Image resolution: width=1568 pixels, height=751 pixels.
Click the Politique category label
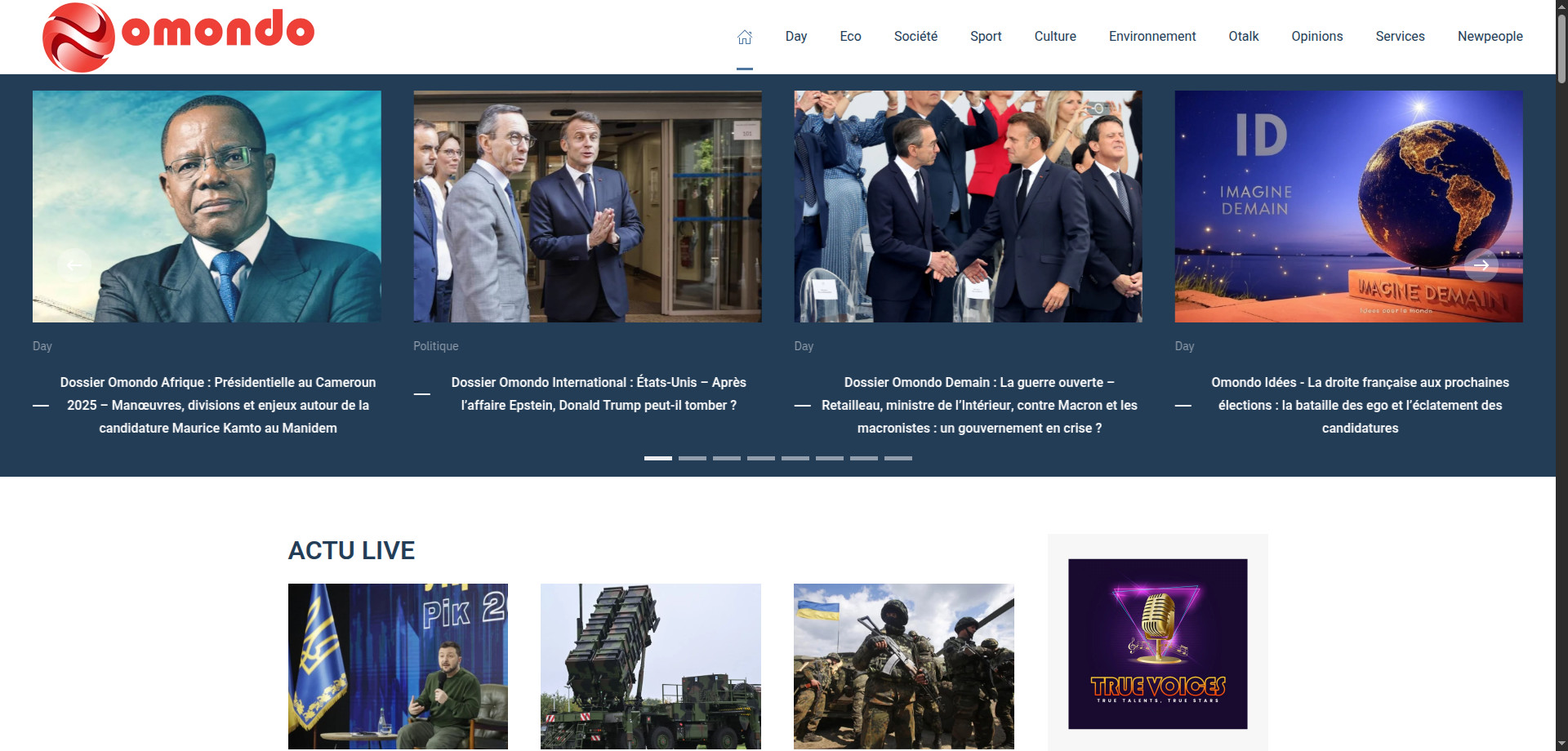[x=435, y=346]
